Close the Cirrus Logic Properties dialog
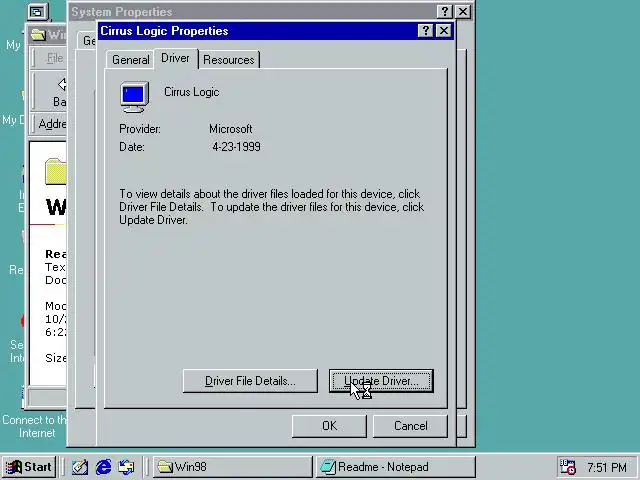 (444, 31)
